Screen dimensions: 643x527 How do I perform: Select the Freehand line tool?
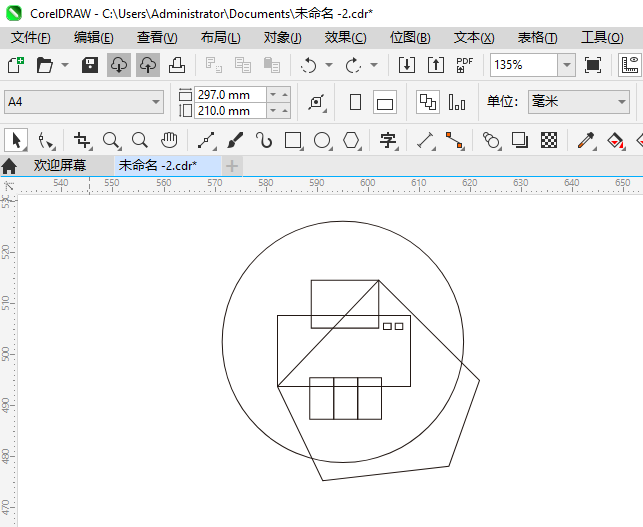coord(207,140)
